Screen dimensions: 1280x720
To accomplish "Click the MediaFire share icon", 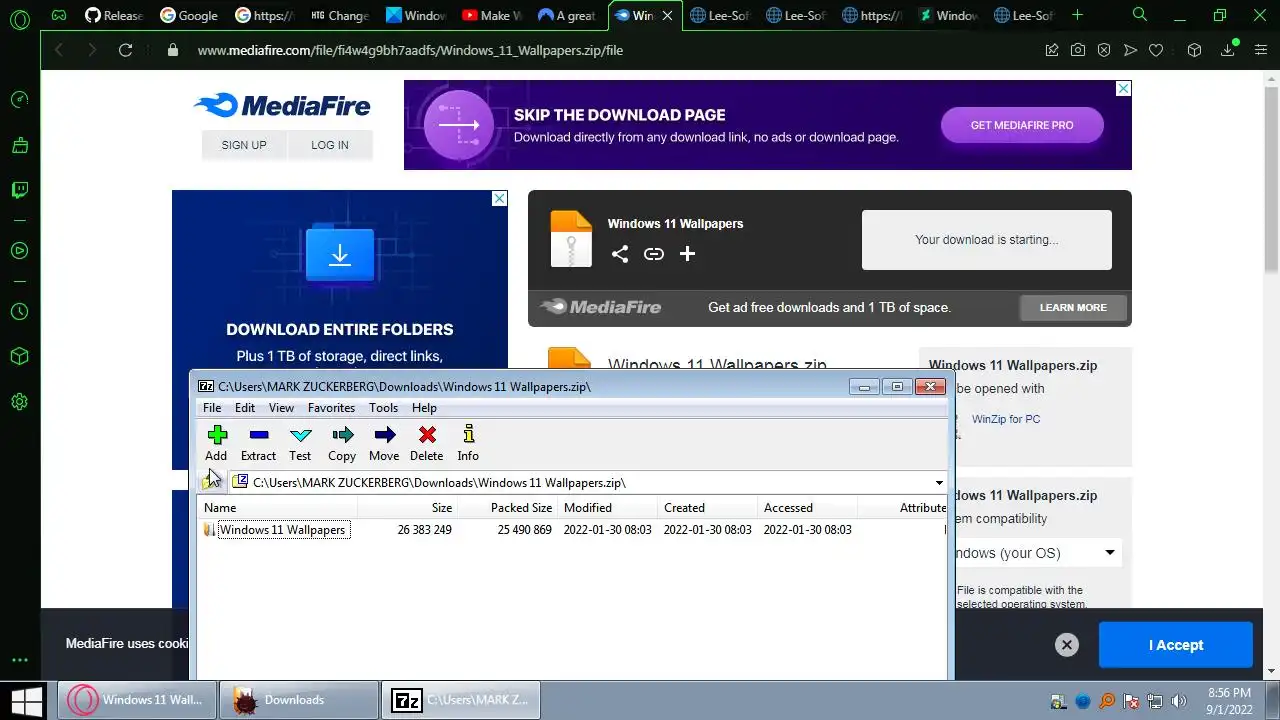I will 620,254.
